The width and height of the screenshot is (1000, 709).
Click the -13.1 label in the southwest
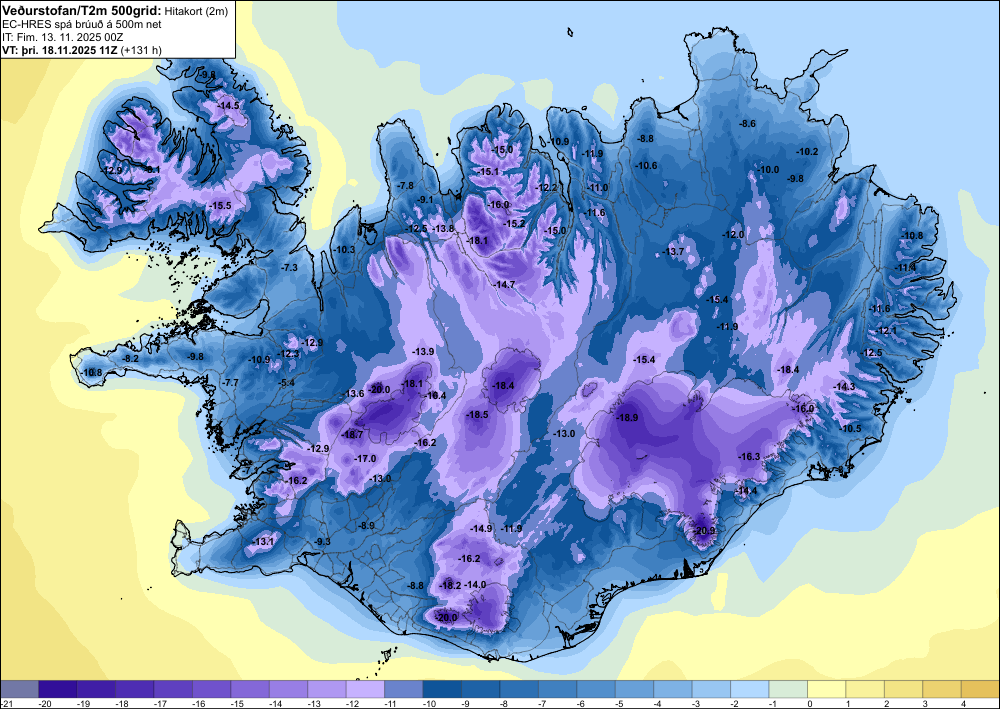(x=263, y=541)
